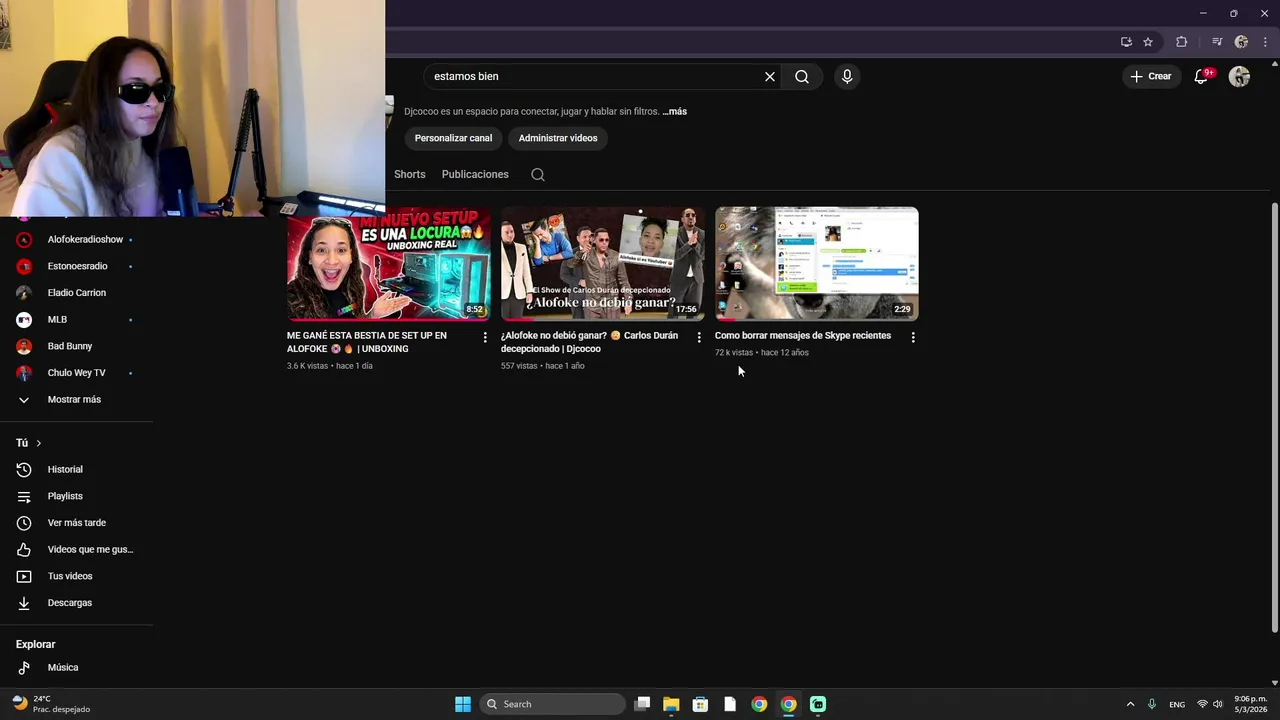Expand the Tú section chevron

pyautogui.click(x=39, y=443)
